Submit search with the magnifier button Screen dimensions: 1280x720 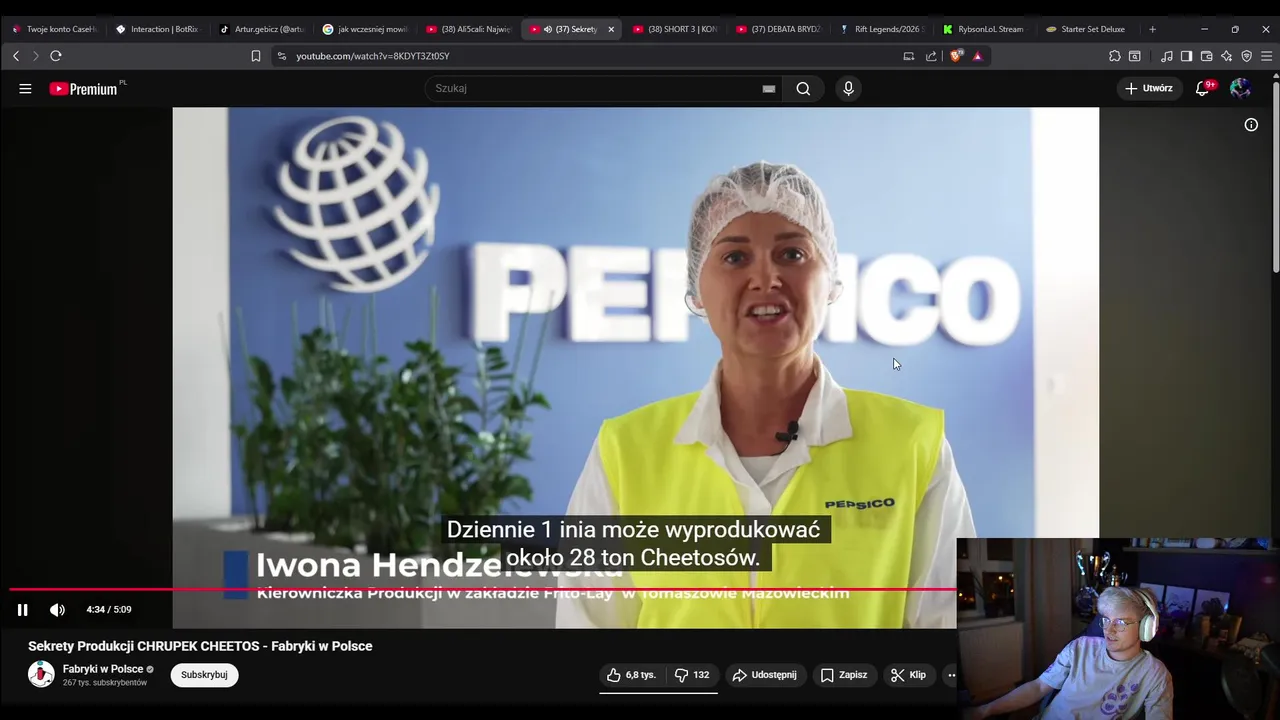[803, 88]
